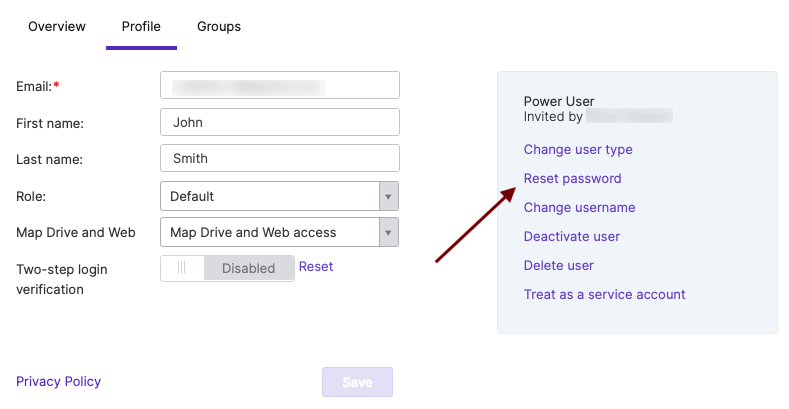The image size is (789, 409).
Task: Open the Map Drive and Web access dropdown
Action: 279,232
